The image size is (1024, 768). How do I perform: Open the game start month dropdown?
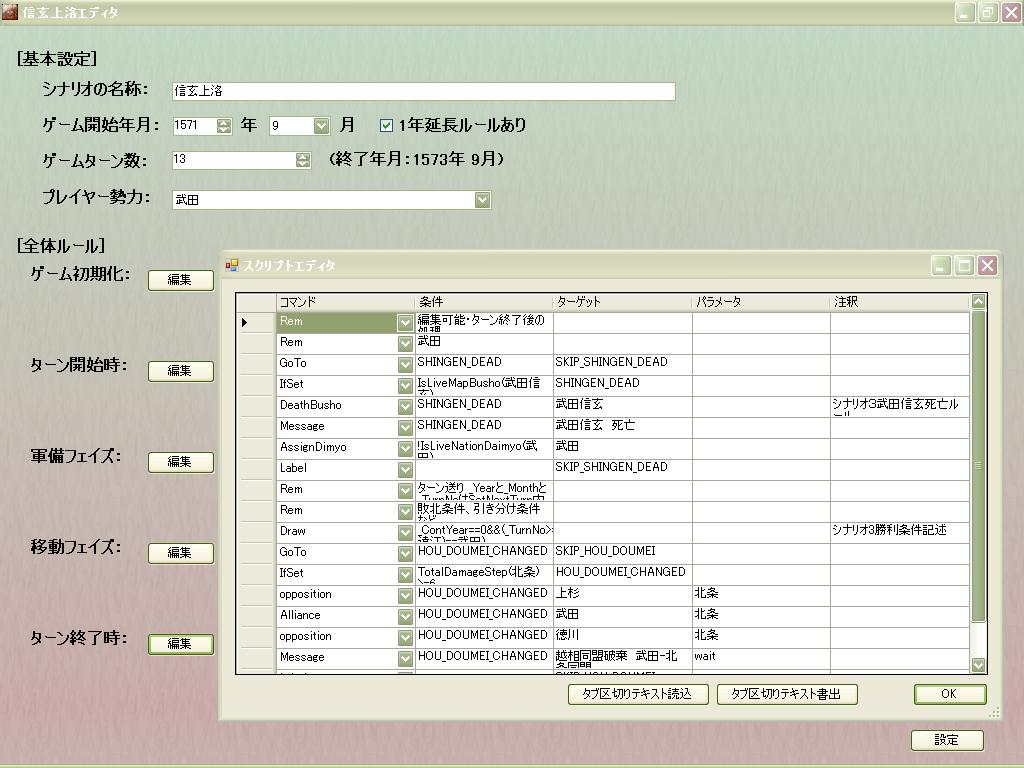tap(321, 125)
